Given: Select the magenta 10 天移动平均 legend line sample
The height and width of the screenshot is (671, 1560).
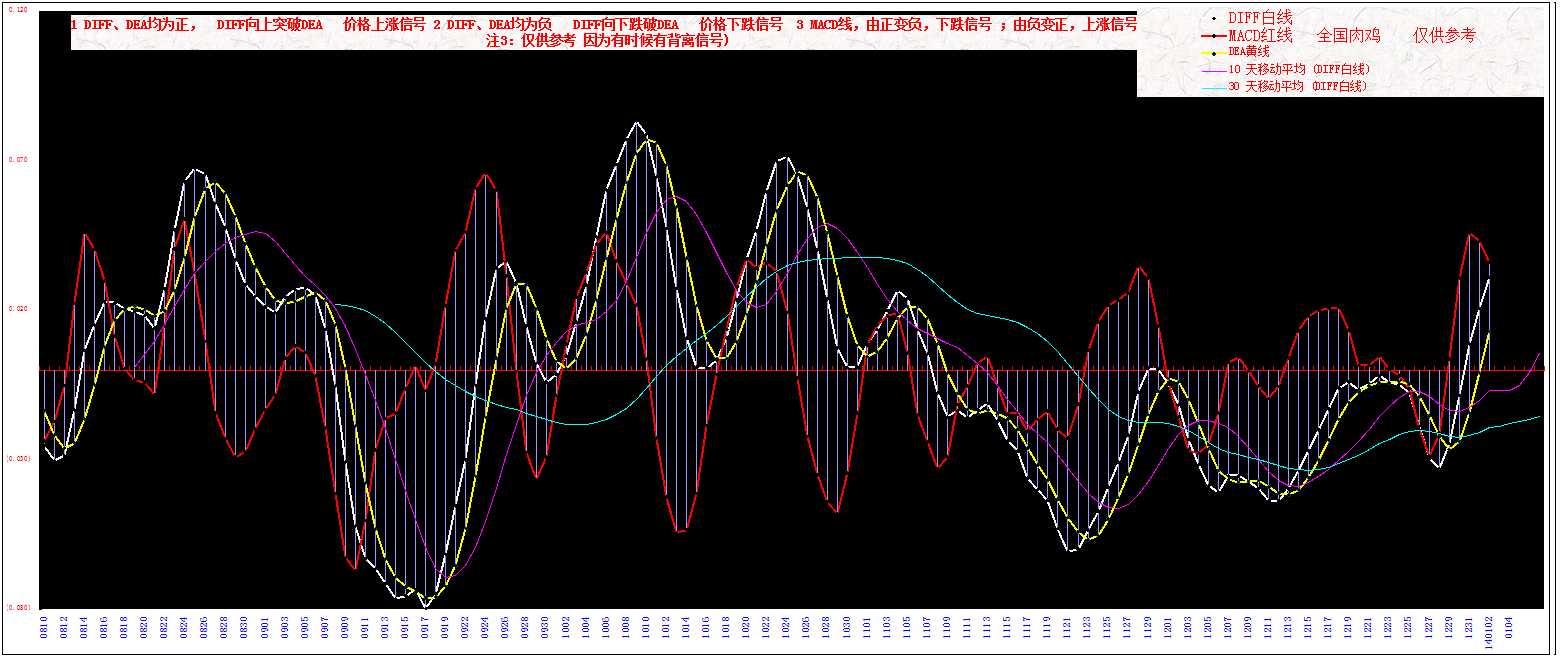Looking at the screenshot, I should tap(1213, 70).
